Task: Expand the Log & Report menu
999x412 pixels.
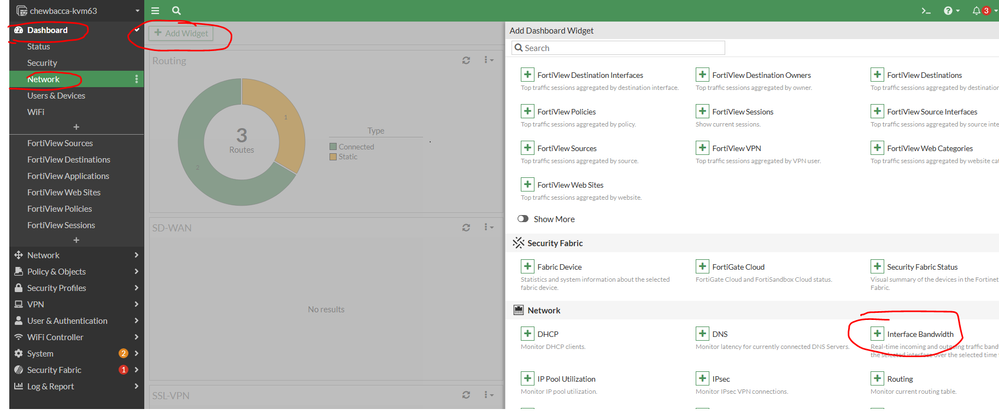Action: [x=76, y=387]
